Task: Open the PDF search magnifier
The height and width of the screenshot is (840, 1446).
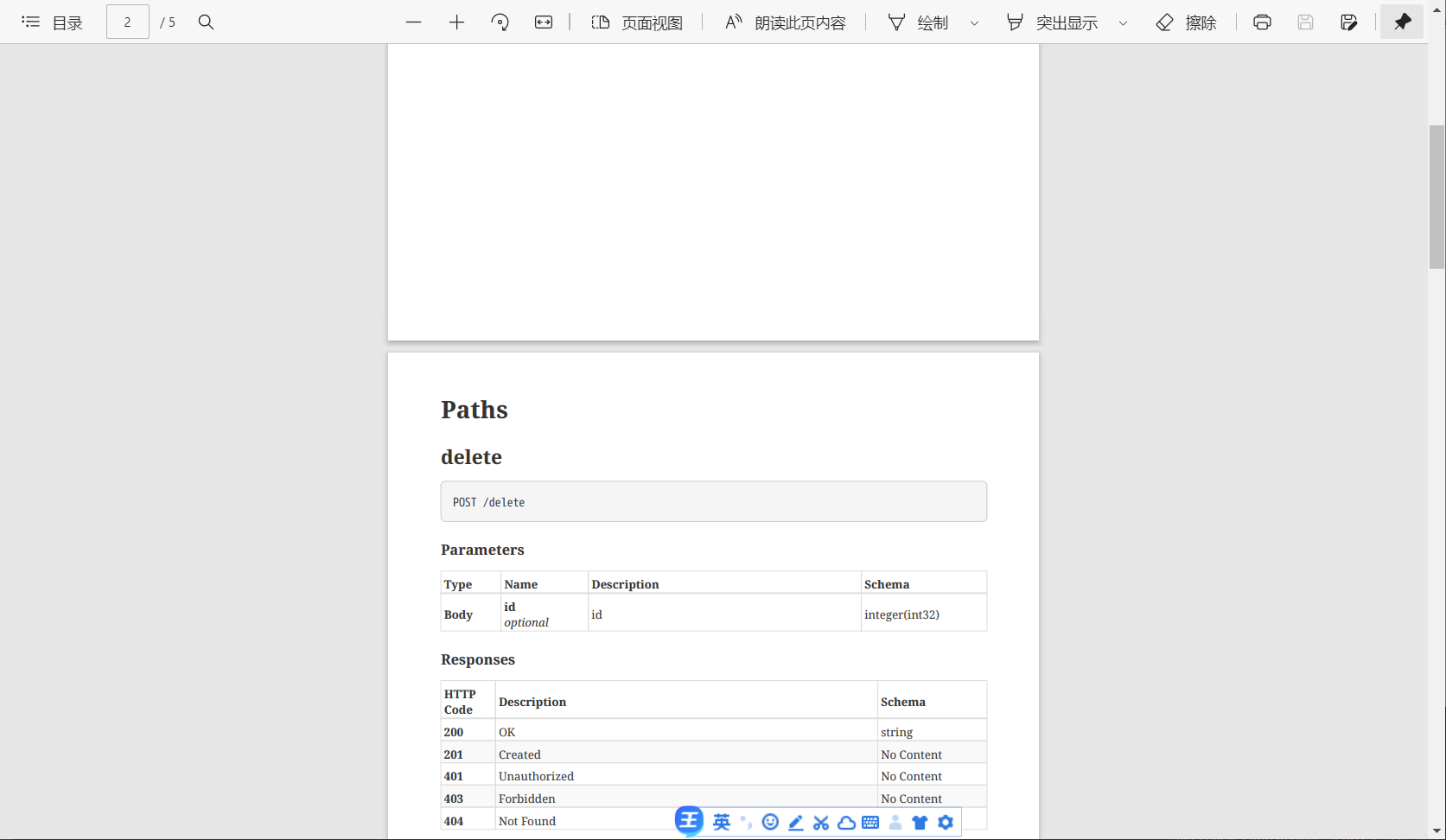Action: [x=206, y=22]
